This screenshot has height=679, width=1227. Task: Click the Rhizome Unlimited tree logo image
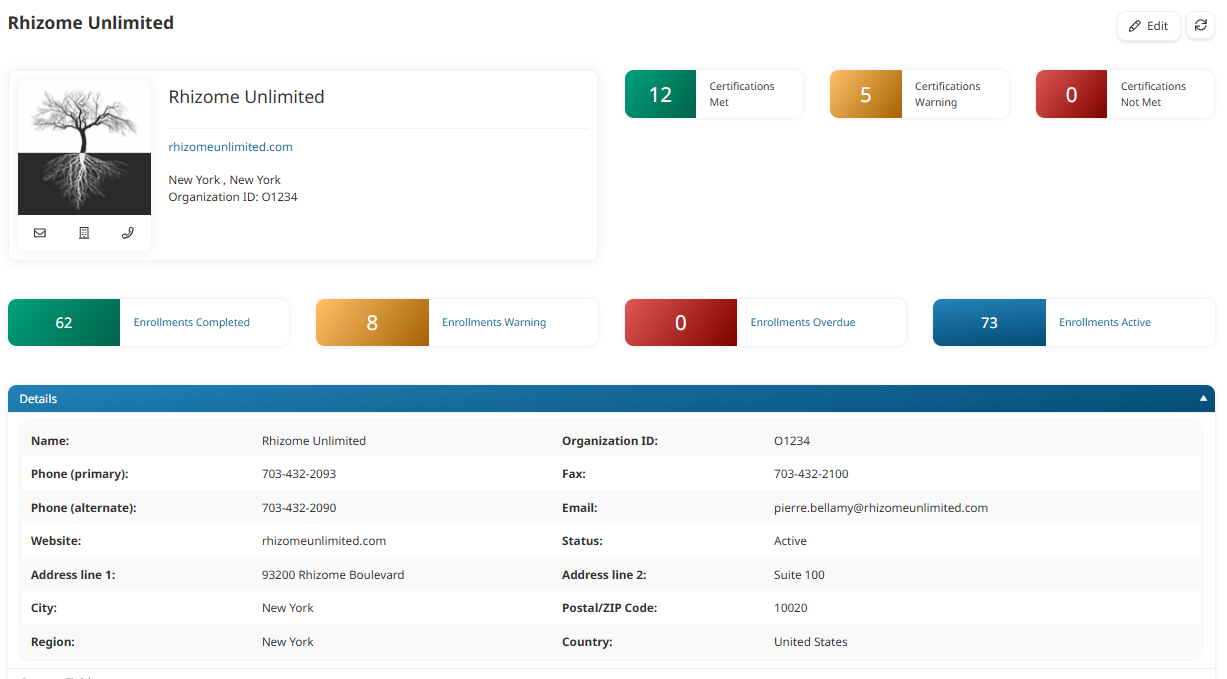(x=84, y=148)
